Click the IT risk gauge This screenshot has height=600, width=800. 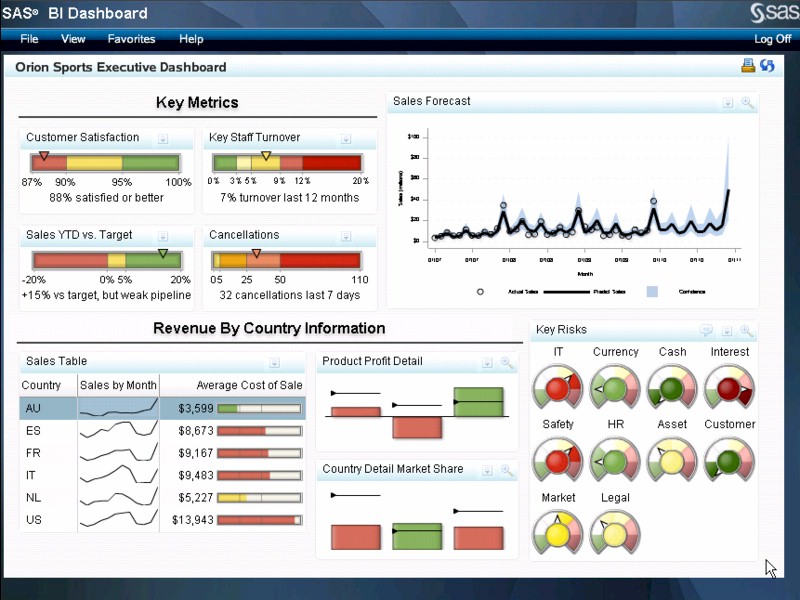click(x=558, y=387)
